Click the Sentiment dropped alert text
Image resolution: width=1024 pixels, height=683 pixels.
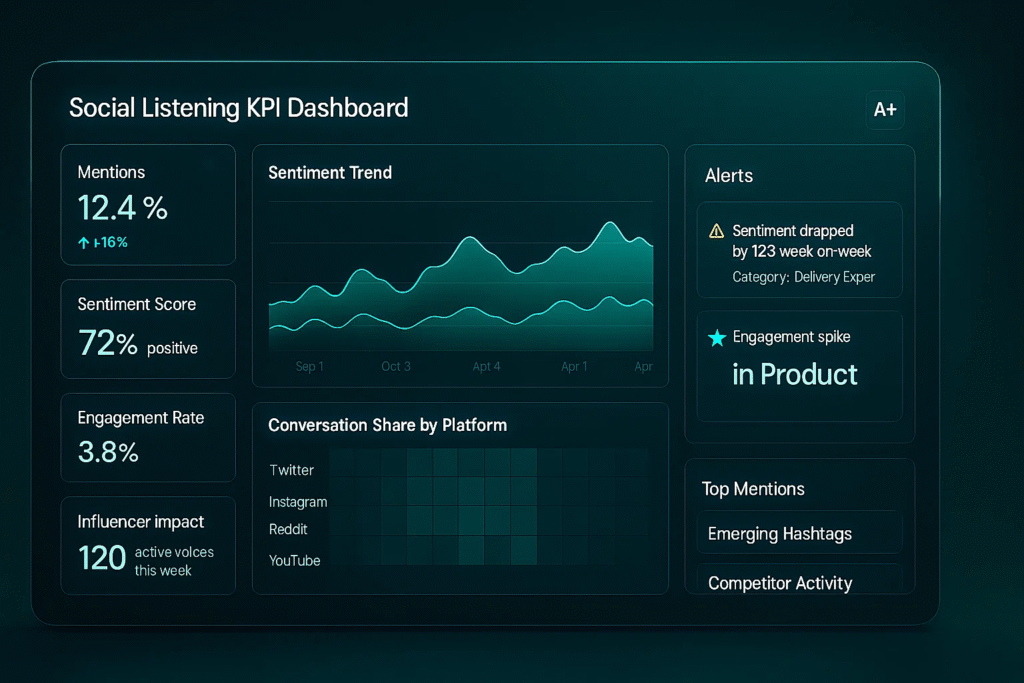pos(801,241)
